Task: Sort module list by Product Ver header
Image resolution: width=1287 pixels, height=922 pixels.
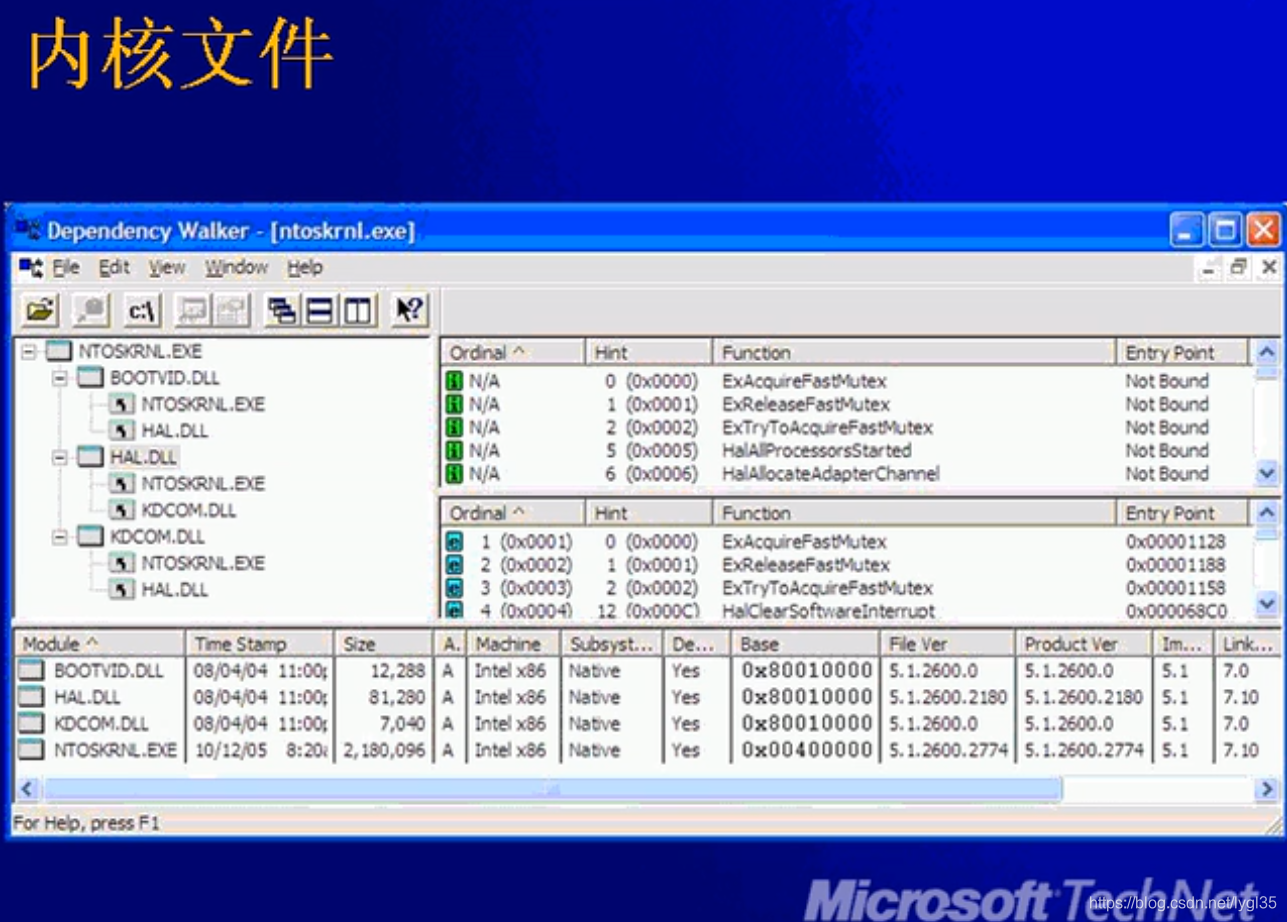Action: pos(1083,644)
